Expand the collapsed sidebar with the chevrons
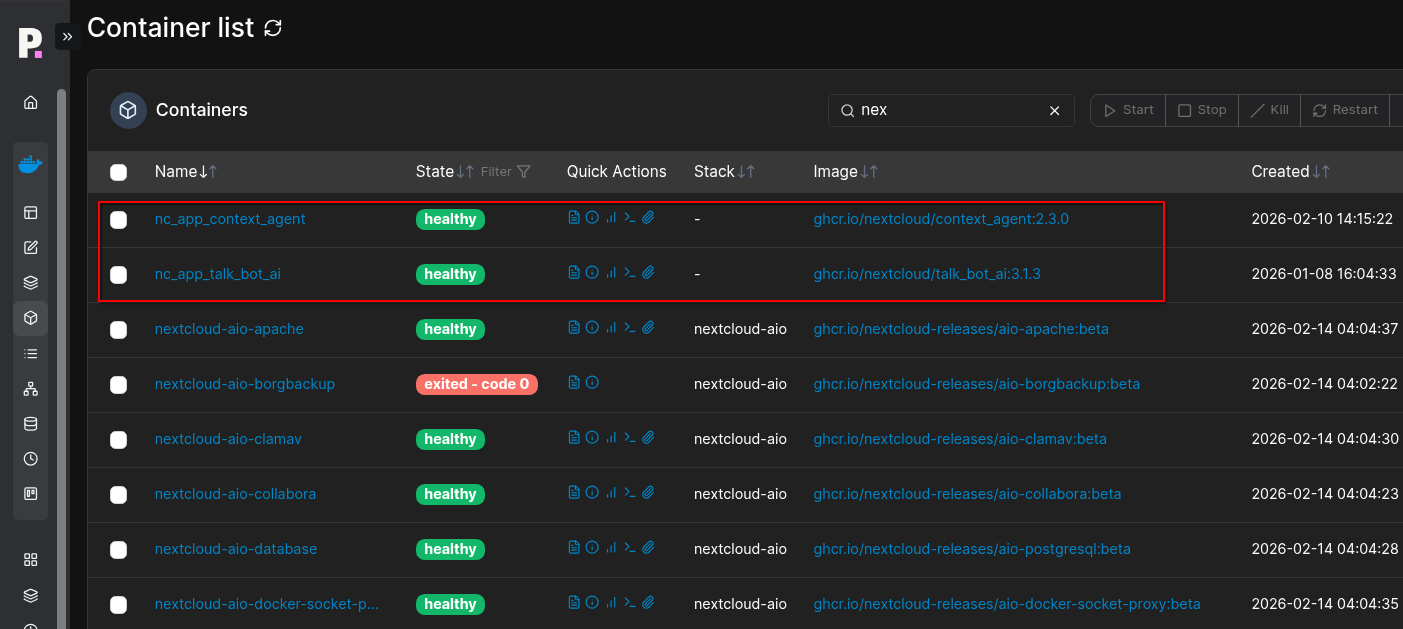Viewport: 1403px width, 629px height. pyautogui.click(x=67, y=37)
